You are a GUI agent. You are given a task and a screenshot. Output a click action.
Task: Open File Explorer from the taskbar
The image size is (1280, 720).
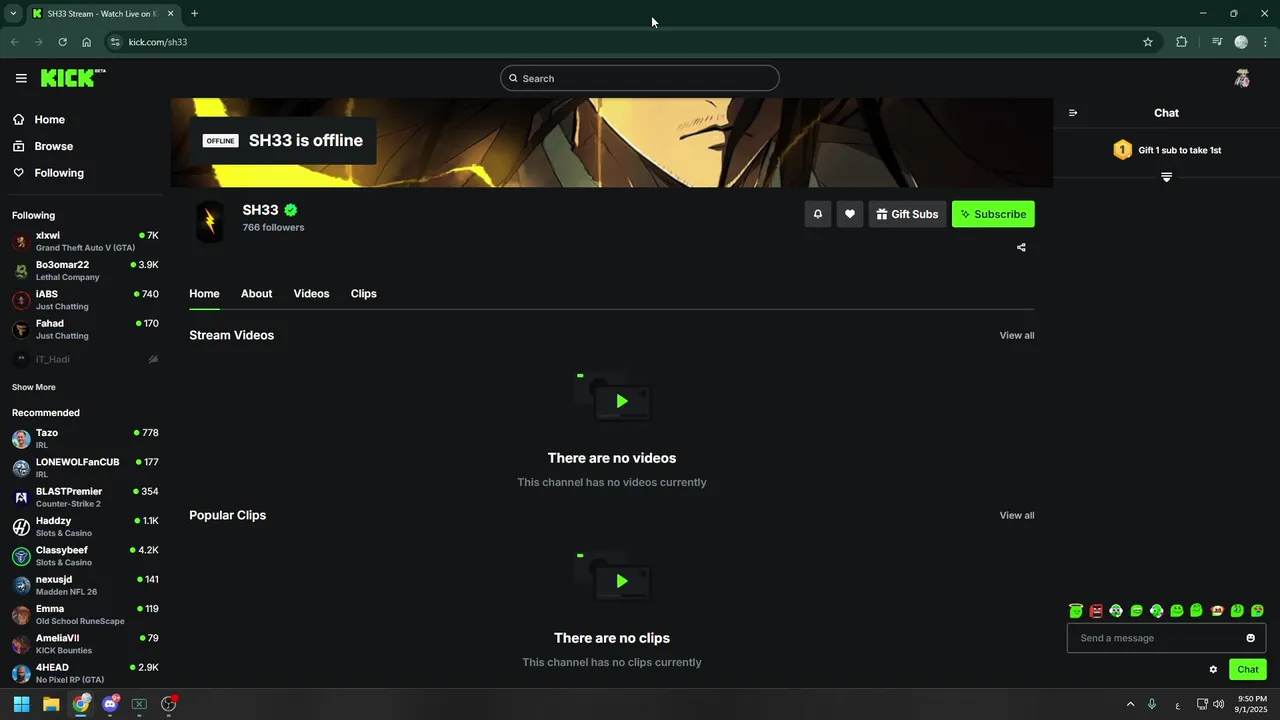pyautogui.click(x=51, y=704)
